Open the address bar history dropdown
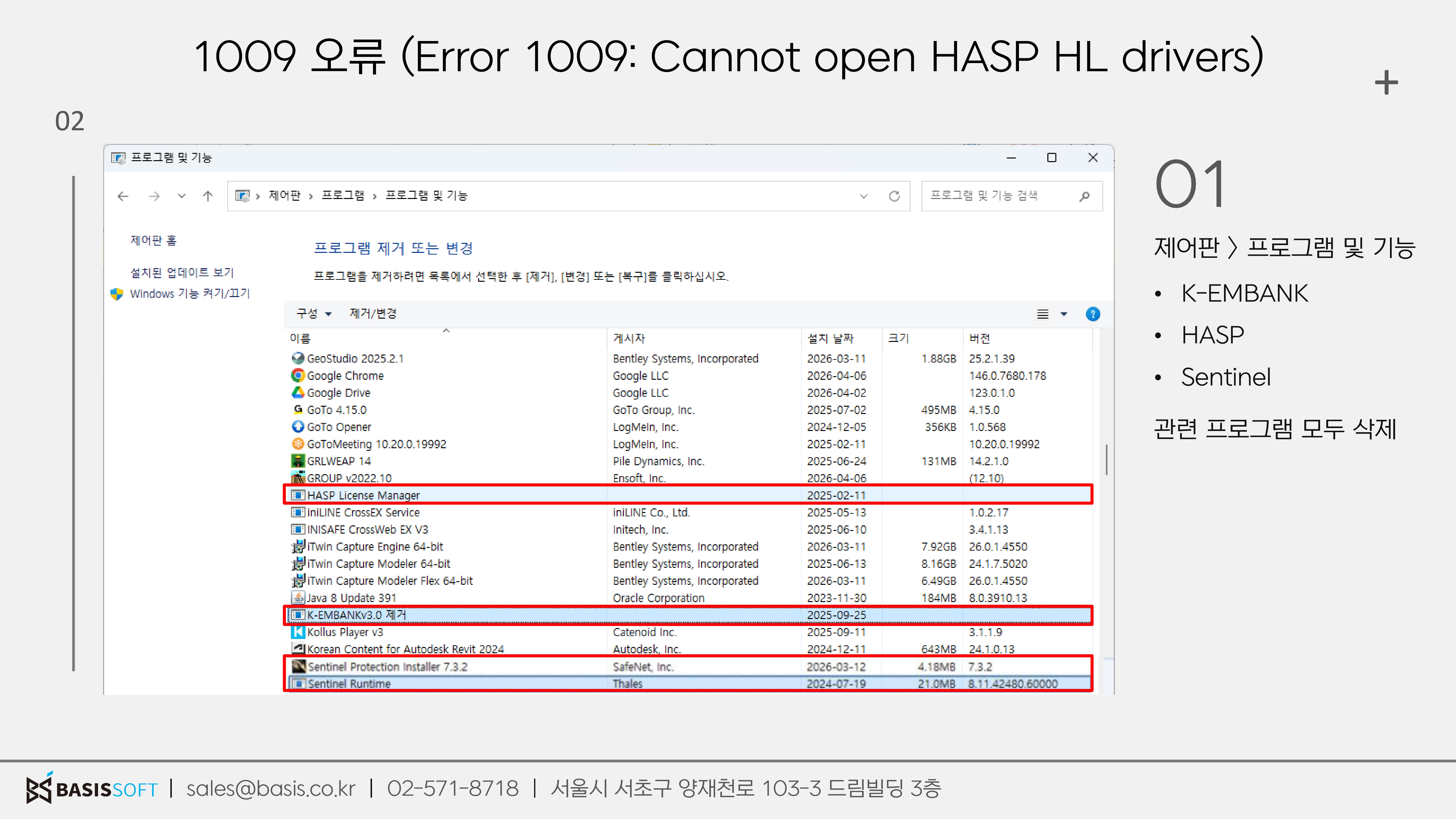1456x819 pixels. pos(863,196)
